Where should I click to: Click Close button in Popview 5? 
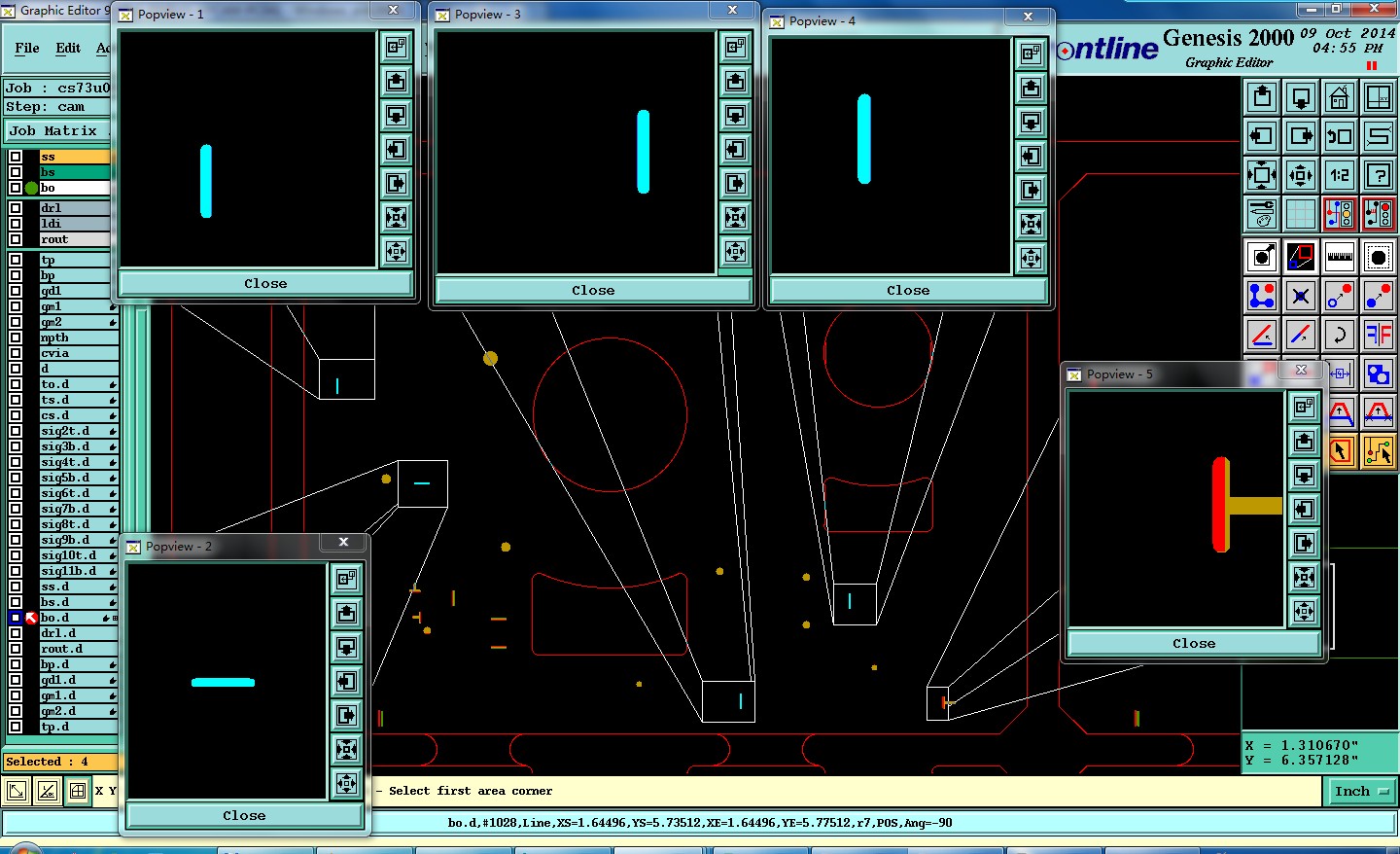click(1194, 643)
